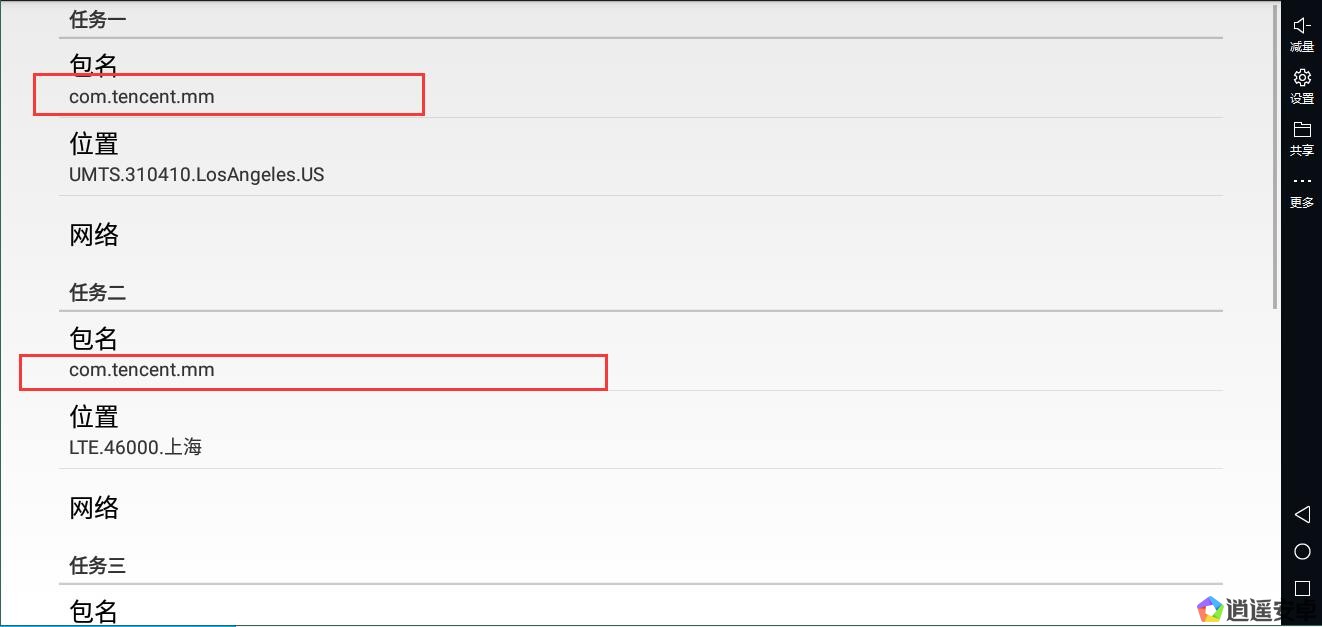Open 网络 setting under 任务二
Screen dimensions: 1322x627
pos(640,508)
